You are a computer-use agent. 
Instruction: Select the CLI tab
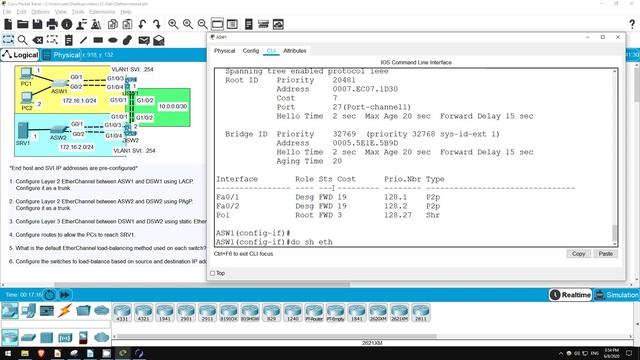tap(271, 51)
